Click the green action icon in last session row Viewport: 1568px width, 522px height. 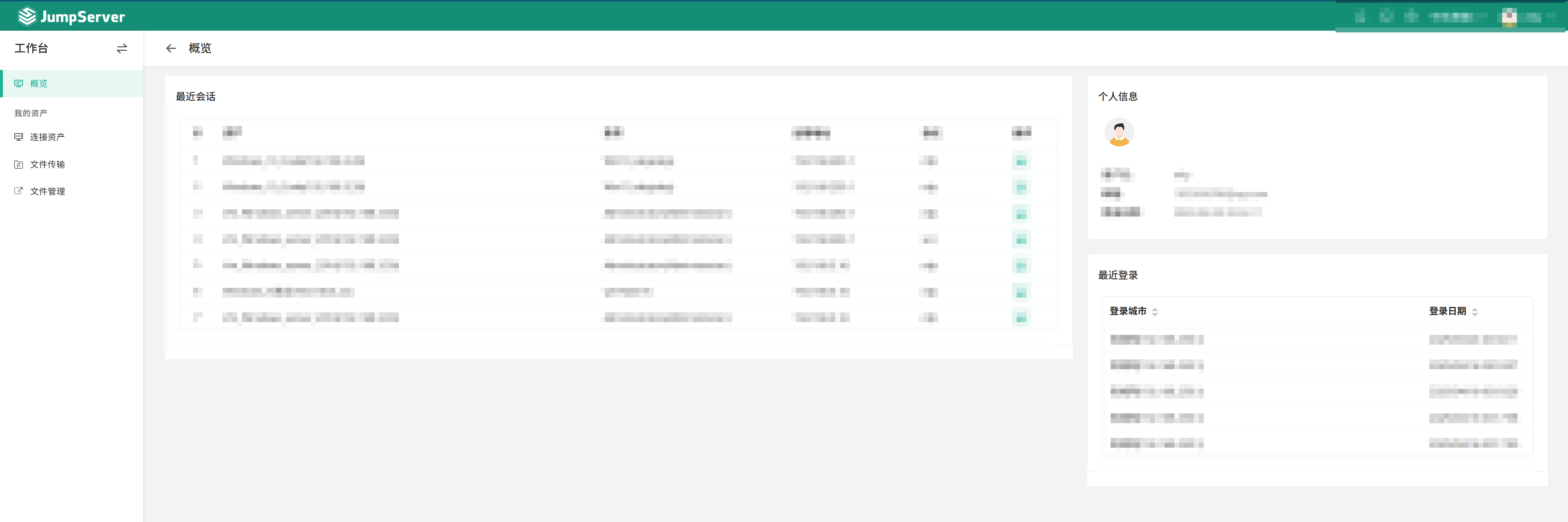(1021, 318)
